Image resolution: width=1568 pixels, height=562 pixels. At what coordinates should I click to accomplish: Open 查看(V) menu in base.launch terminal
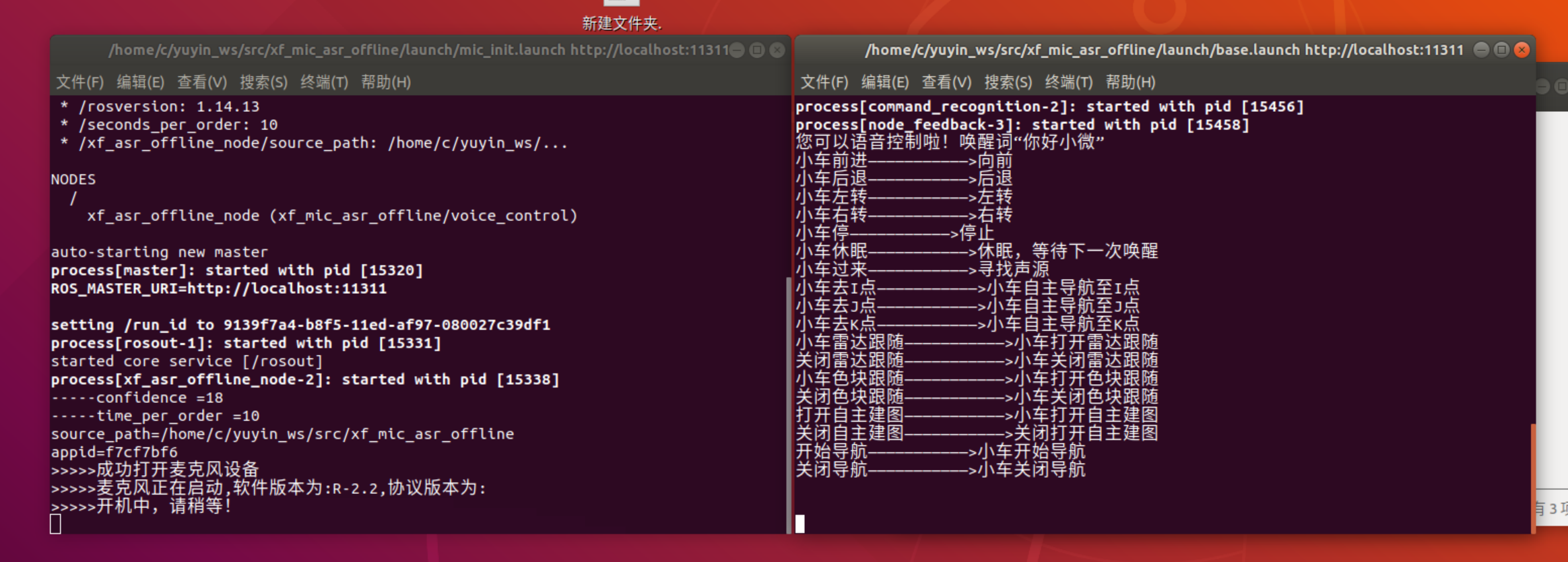point(946,82)
